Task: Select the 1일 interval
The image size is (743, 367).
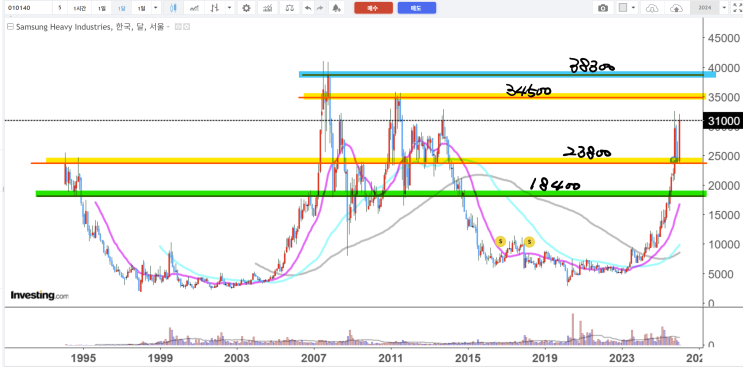Action: [x=102, y=8]
